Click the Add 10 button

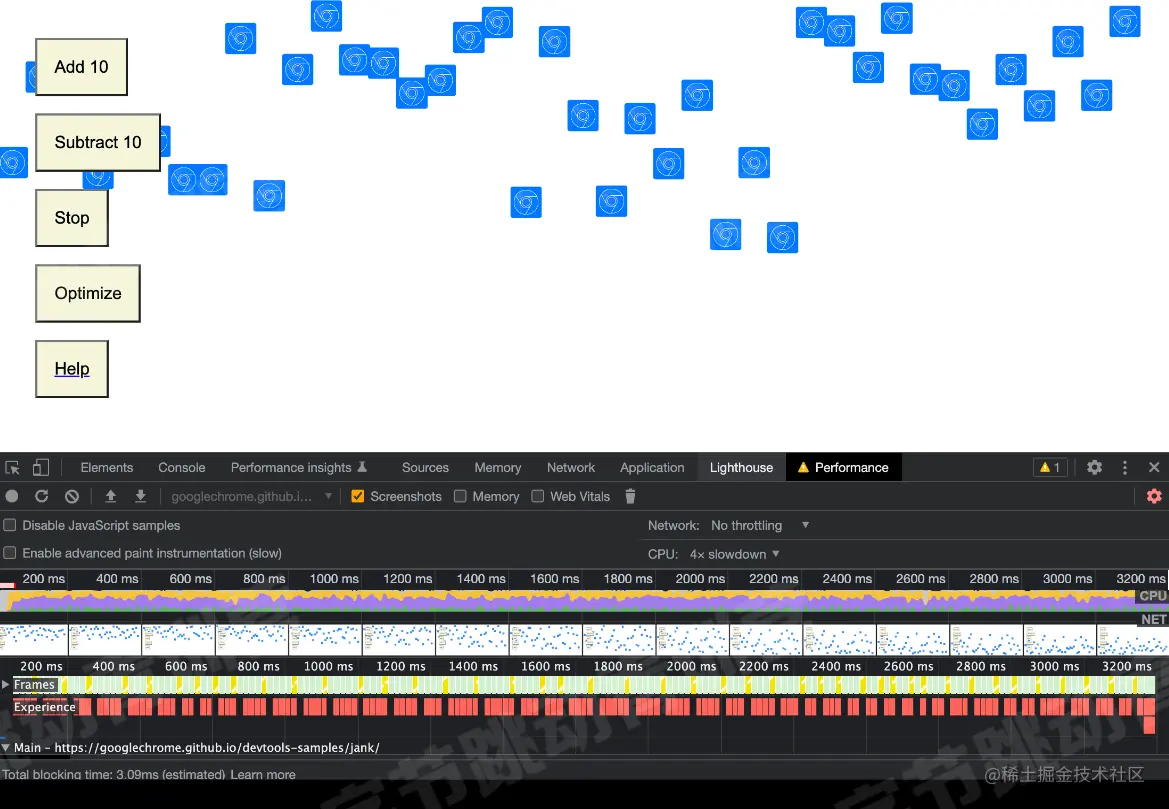pos(81,67)
